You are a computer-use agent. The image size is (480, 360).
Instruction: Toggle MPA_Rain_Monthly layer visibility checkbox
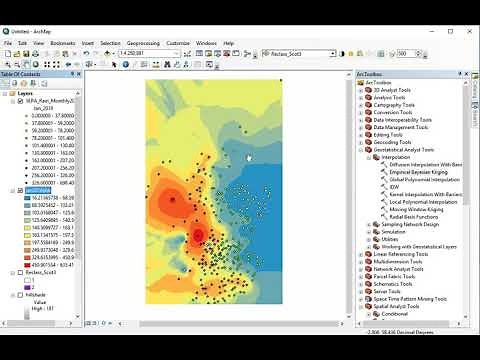click(x=20, y=101)
